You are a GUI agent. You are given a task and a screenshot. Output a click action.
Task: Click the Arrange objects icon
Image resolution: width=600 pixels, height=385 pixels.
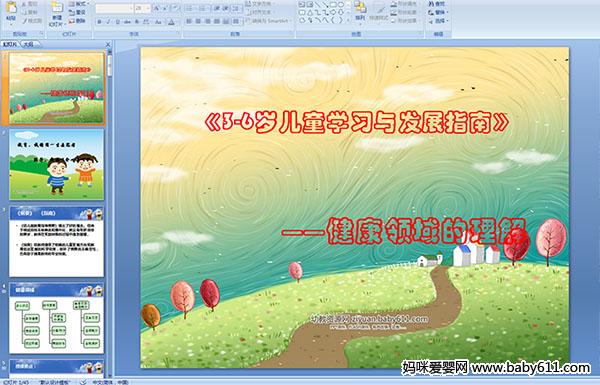point(360,12)
